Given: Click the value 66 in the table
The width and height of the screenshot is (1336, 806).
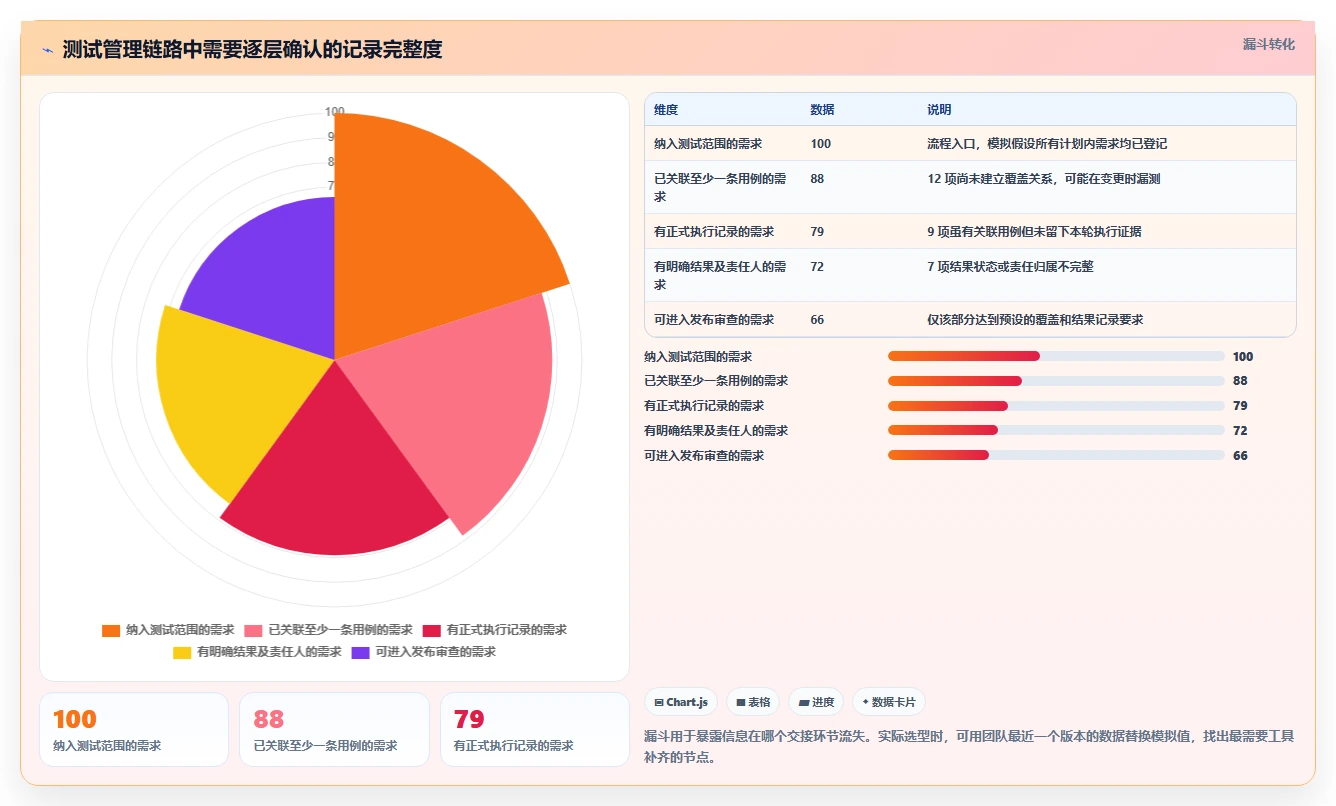Looking at the screenshot, I should [x=817, y=320].
